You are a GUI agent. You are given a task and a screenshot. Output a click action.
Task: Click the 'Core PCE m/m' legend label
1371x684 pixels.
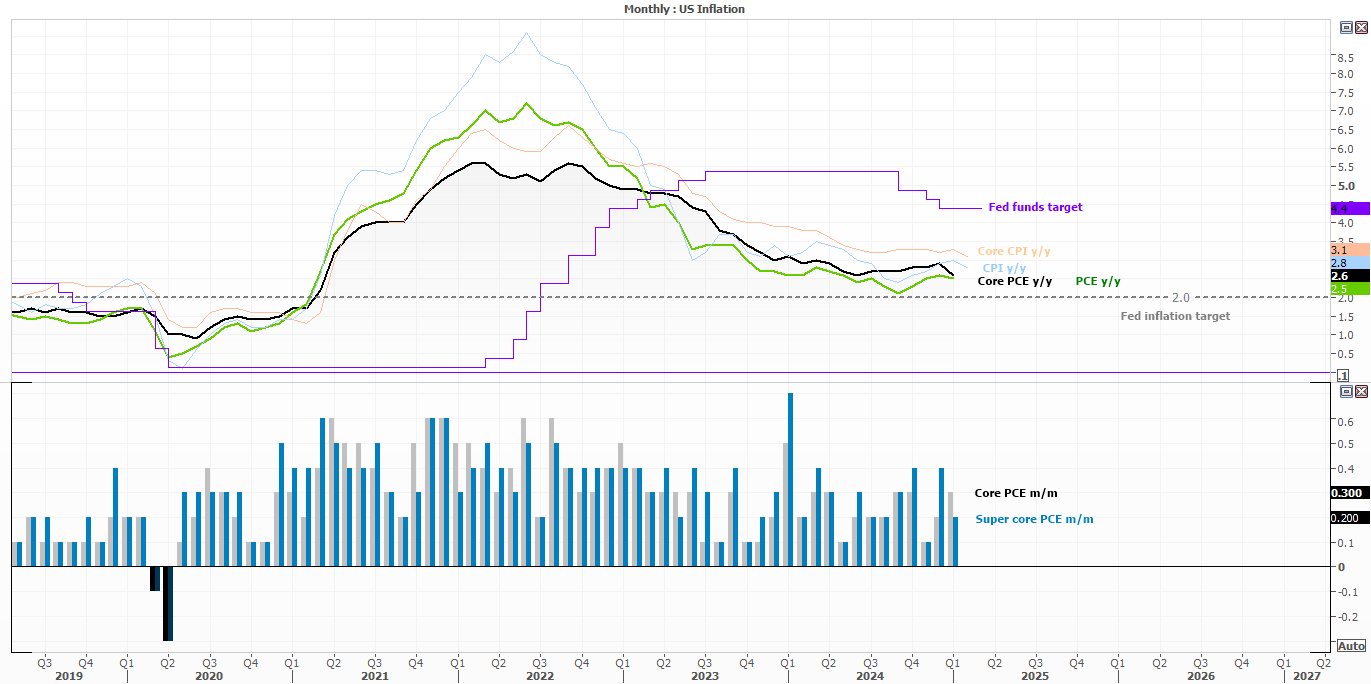(1015, 494)
